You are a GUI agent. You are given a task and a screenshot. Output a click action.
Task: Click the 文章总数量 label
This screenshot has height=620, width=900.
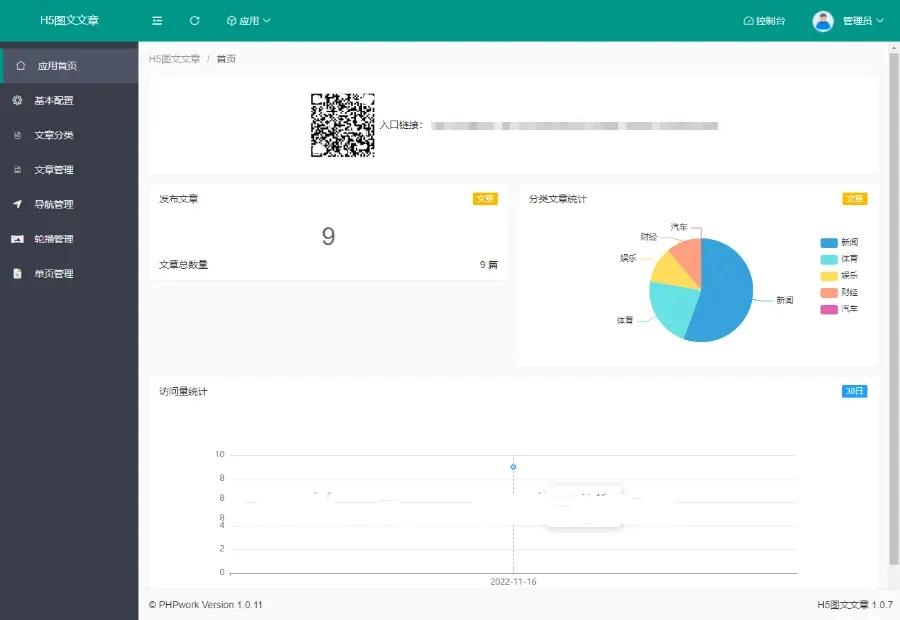(x=183, y=265)
